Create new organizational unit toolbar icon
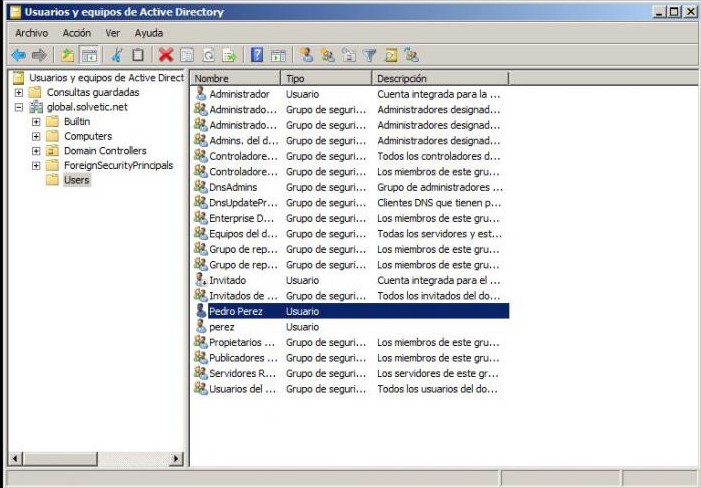 [349, 55]
